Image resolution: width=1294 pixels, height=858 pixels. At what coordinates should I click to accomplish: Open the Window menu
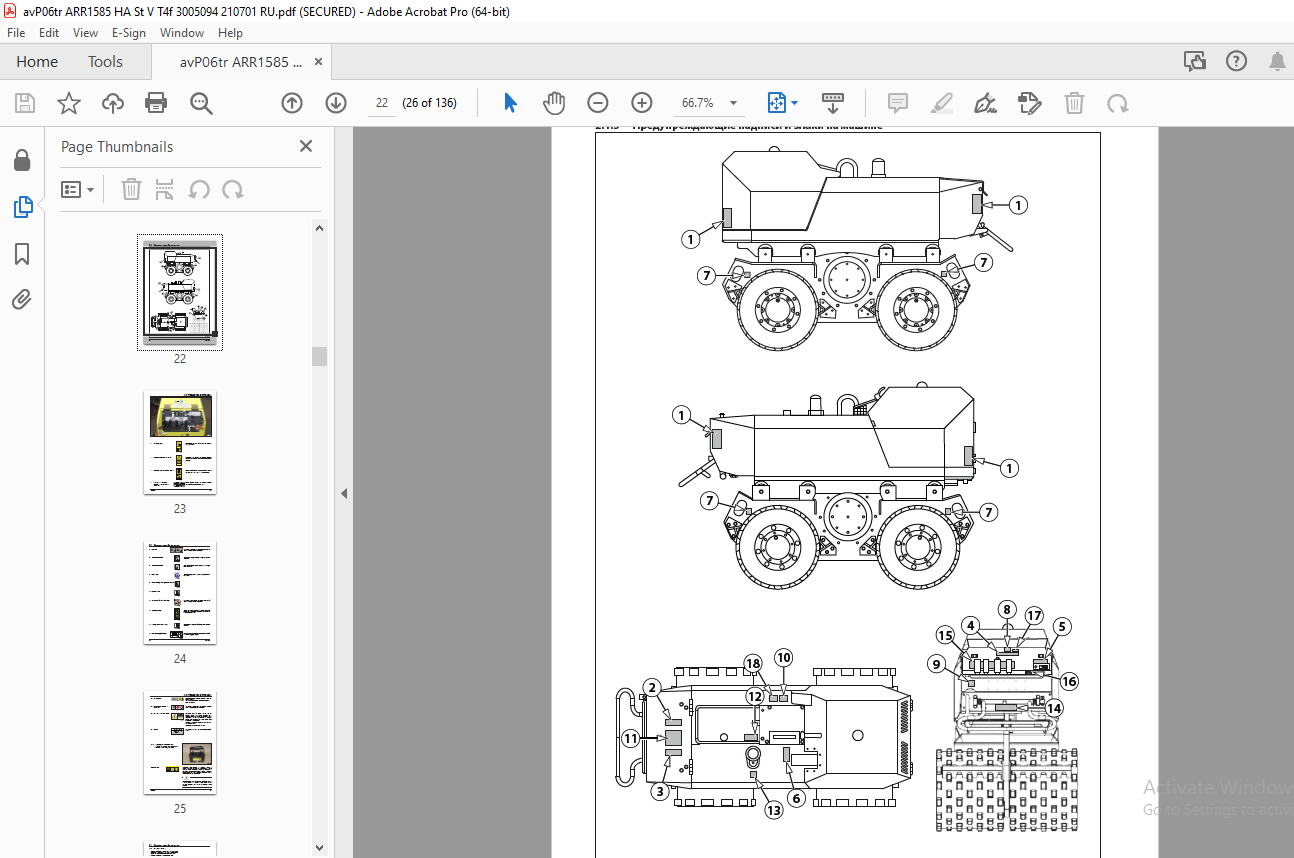[182, 33]
